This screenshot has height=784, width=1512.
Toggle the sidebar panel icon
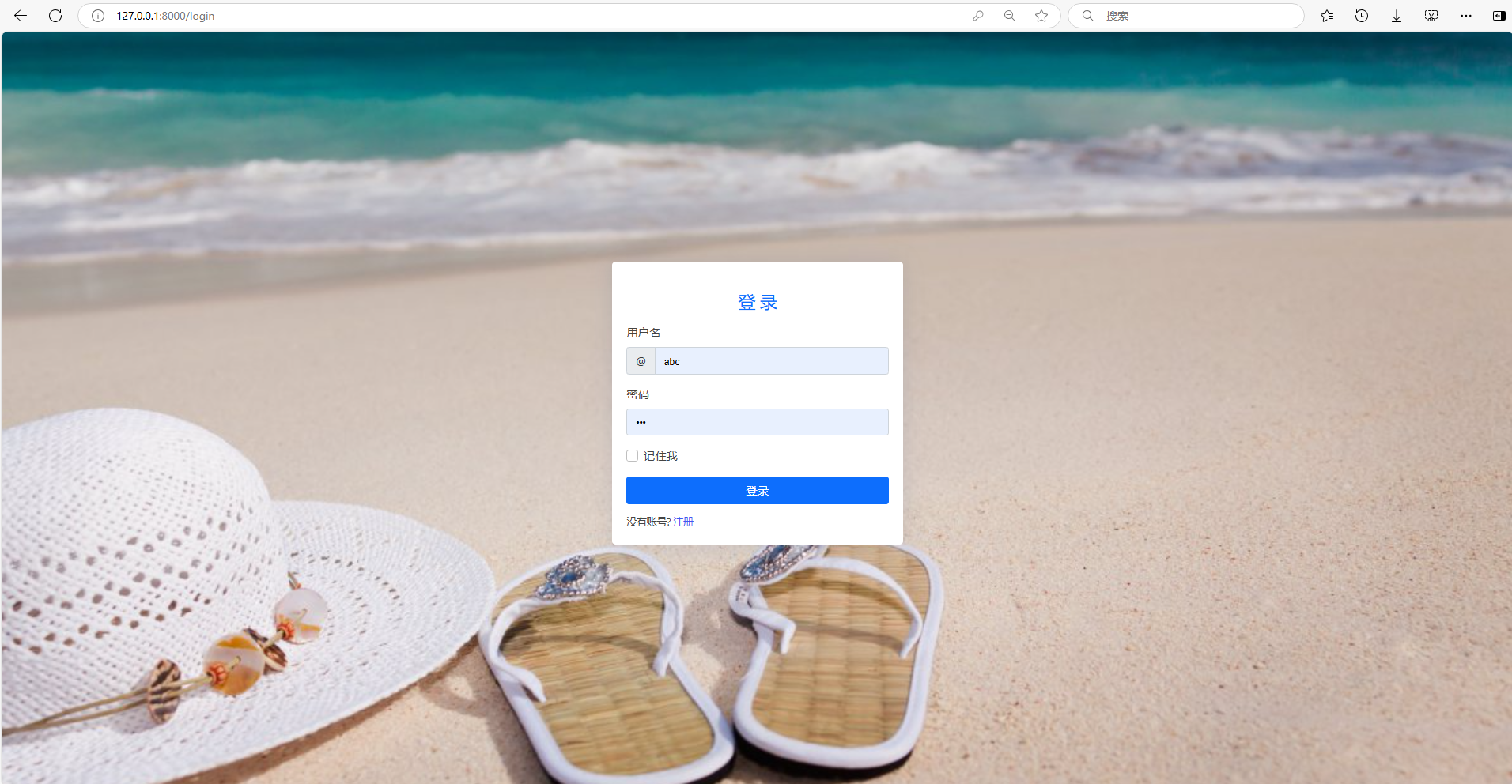pos(1499,16)
